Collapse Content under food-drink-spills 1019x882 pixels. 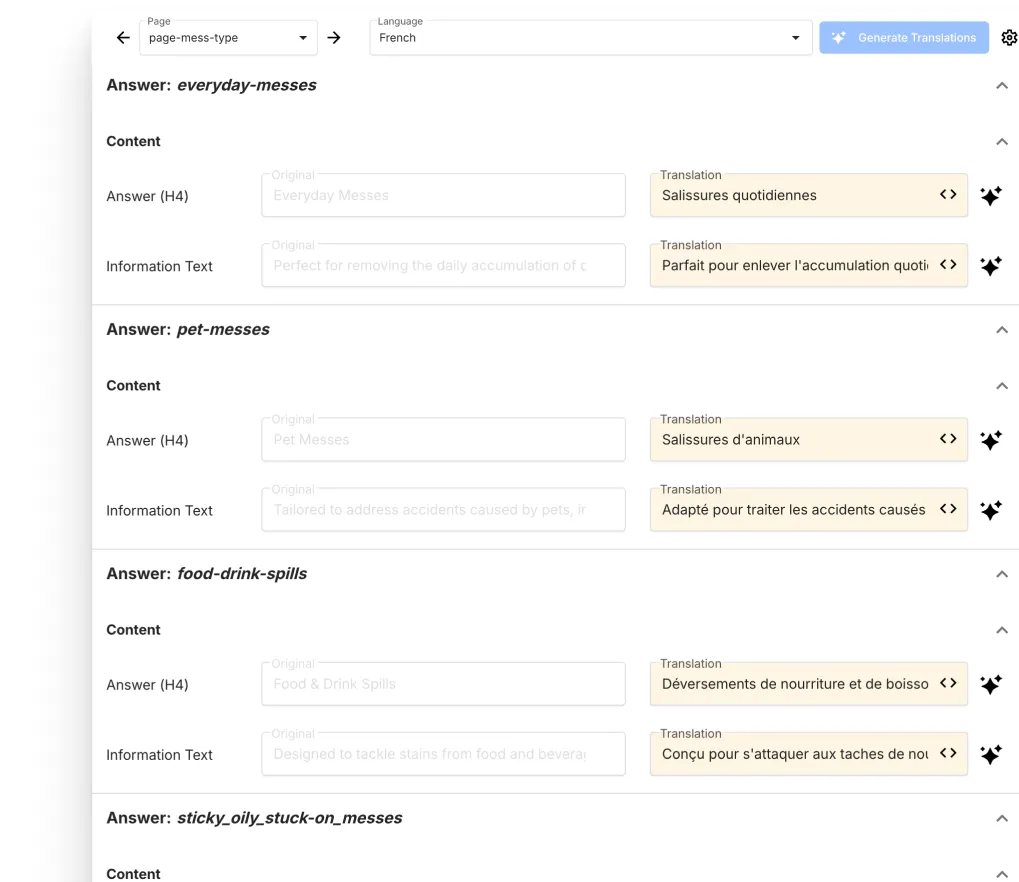pyautogui.click(x=1001, y=630)
